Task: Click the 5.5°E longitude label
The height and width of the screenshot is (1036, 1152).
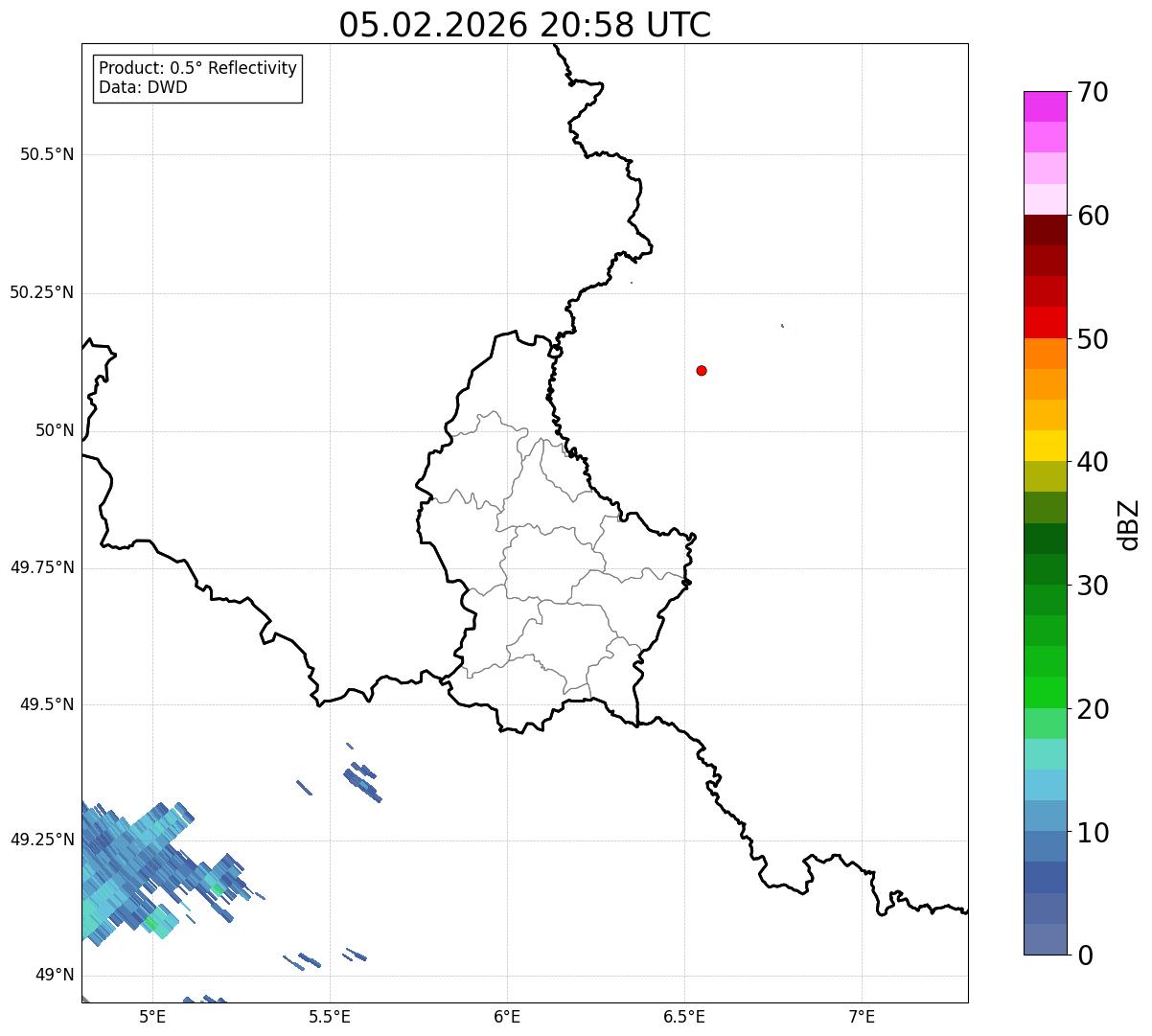Action: [330, 1016]
